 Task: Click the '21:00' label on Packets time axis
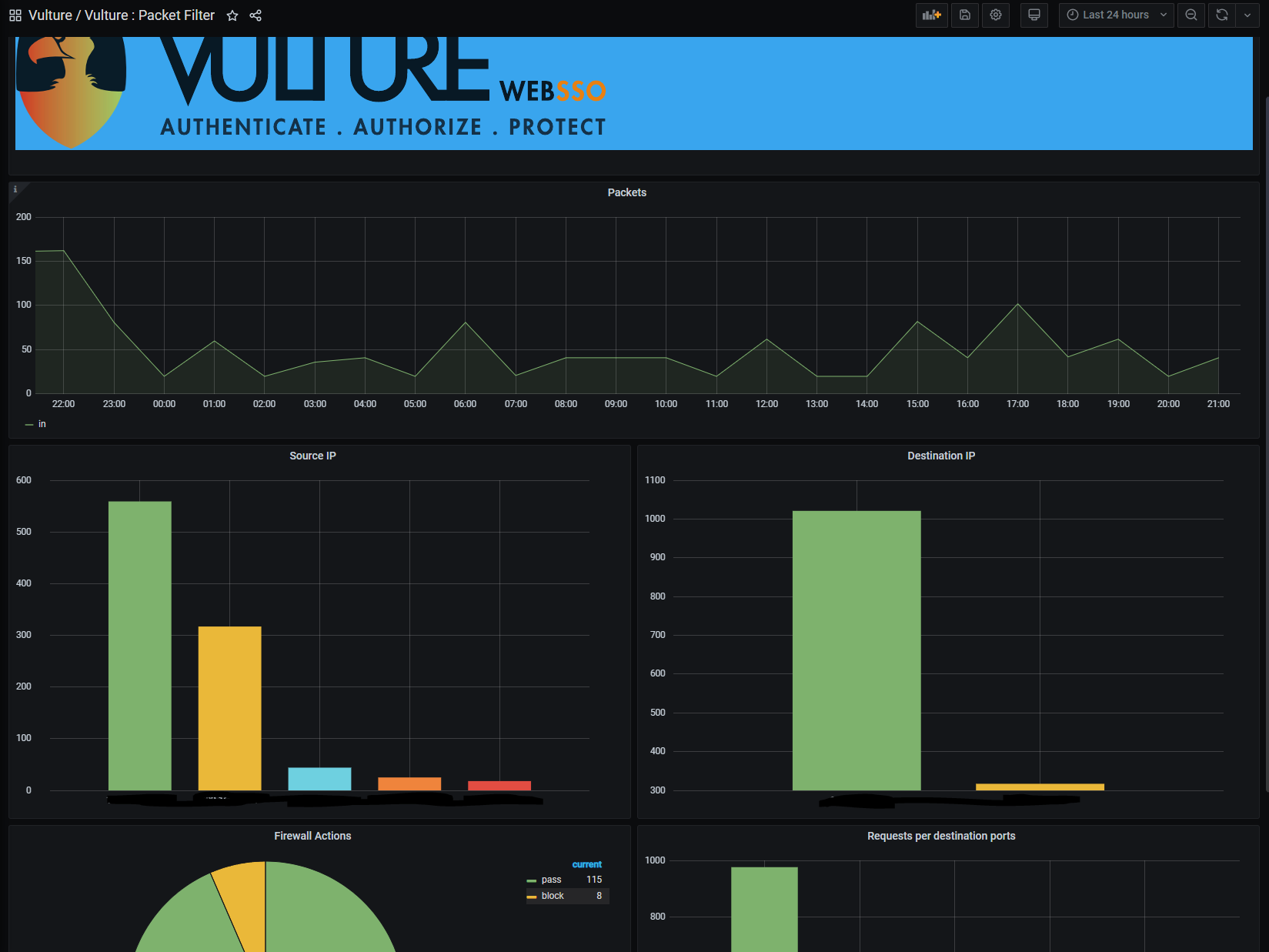tap(1218, 404)
